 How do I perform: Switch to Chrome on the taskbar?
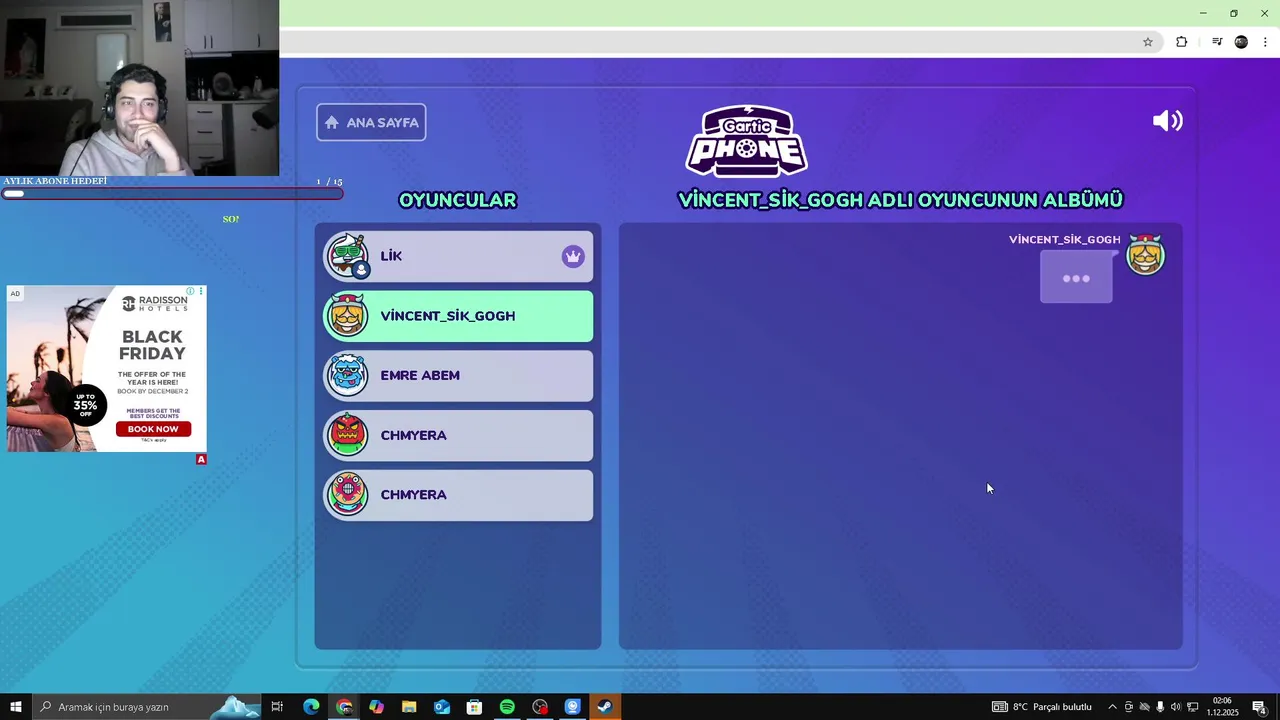tap(344, 707)
